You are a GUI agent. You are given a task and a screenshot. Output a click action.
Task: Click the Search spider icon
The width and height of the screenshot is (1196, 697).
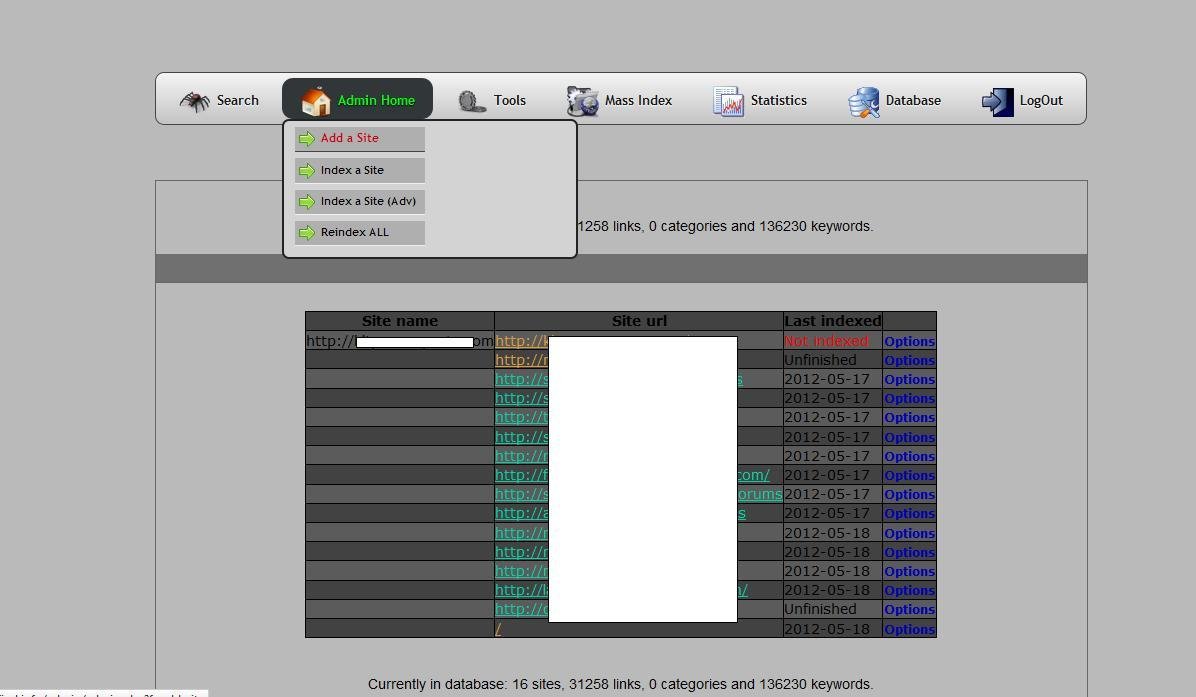(195, 100)
